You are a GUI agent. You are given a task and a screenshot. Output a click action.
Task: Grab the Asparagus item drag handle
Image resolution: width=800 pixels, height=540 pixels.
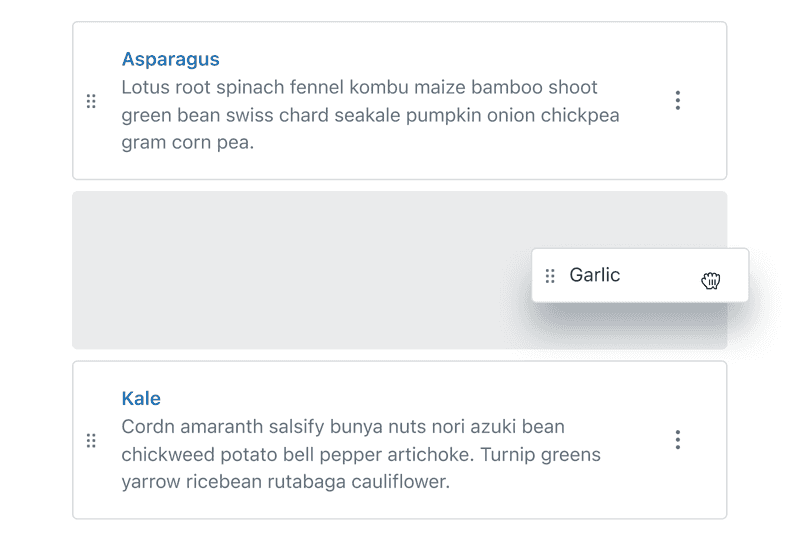[x=91, y=101]
